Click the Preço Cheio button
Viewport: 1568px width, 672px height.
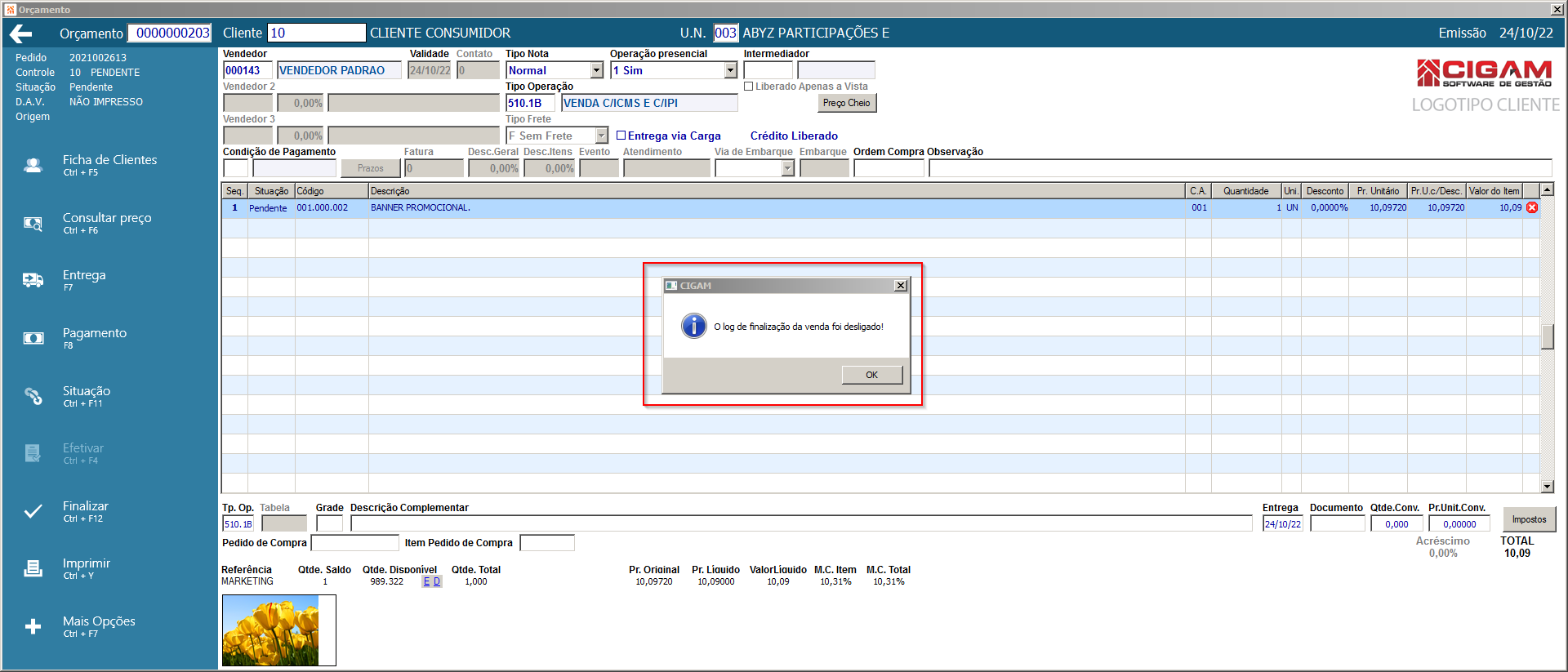846,103
